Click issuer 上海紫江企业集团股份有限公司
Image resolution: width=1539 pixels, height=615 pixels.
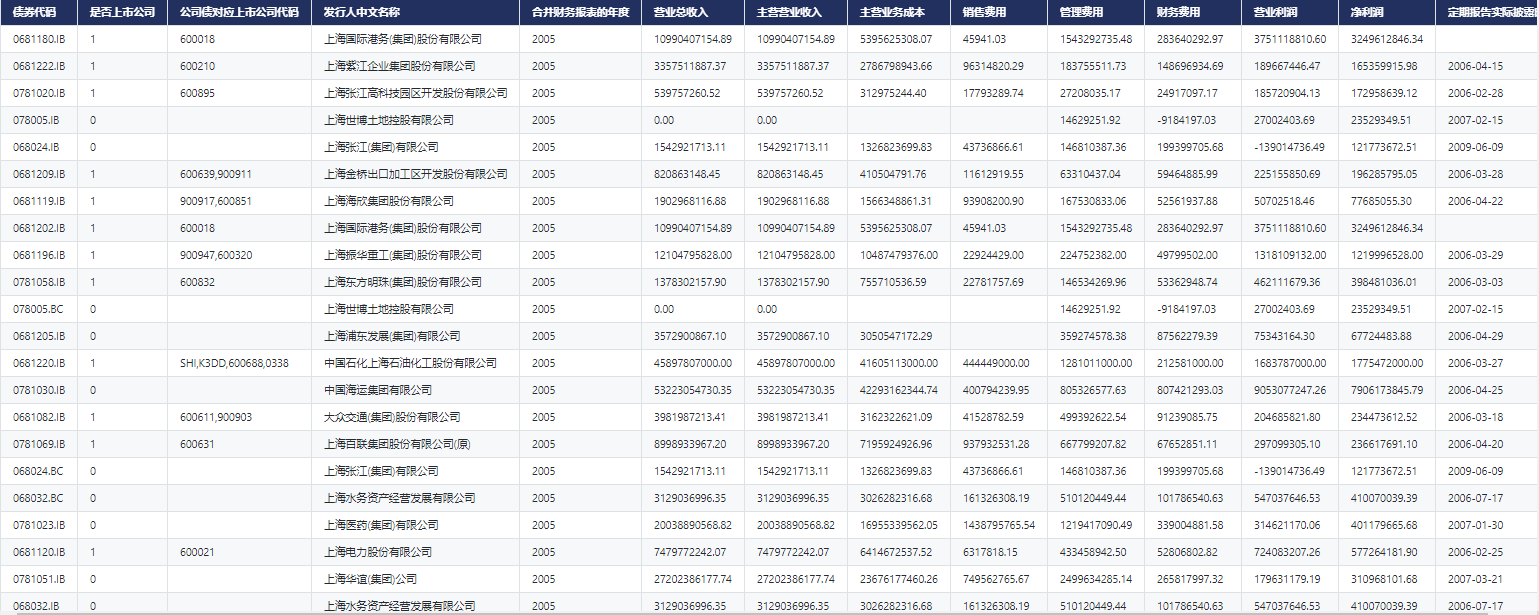click(400, 66)
